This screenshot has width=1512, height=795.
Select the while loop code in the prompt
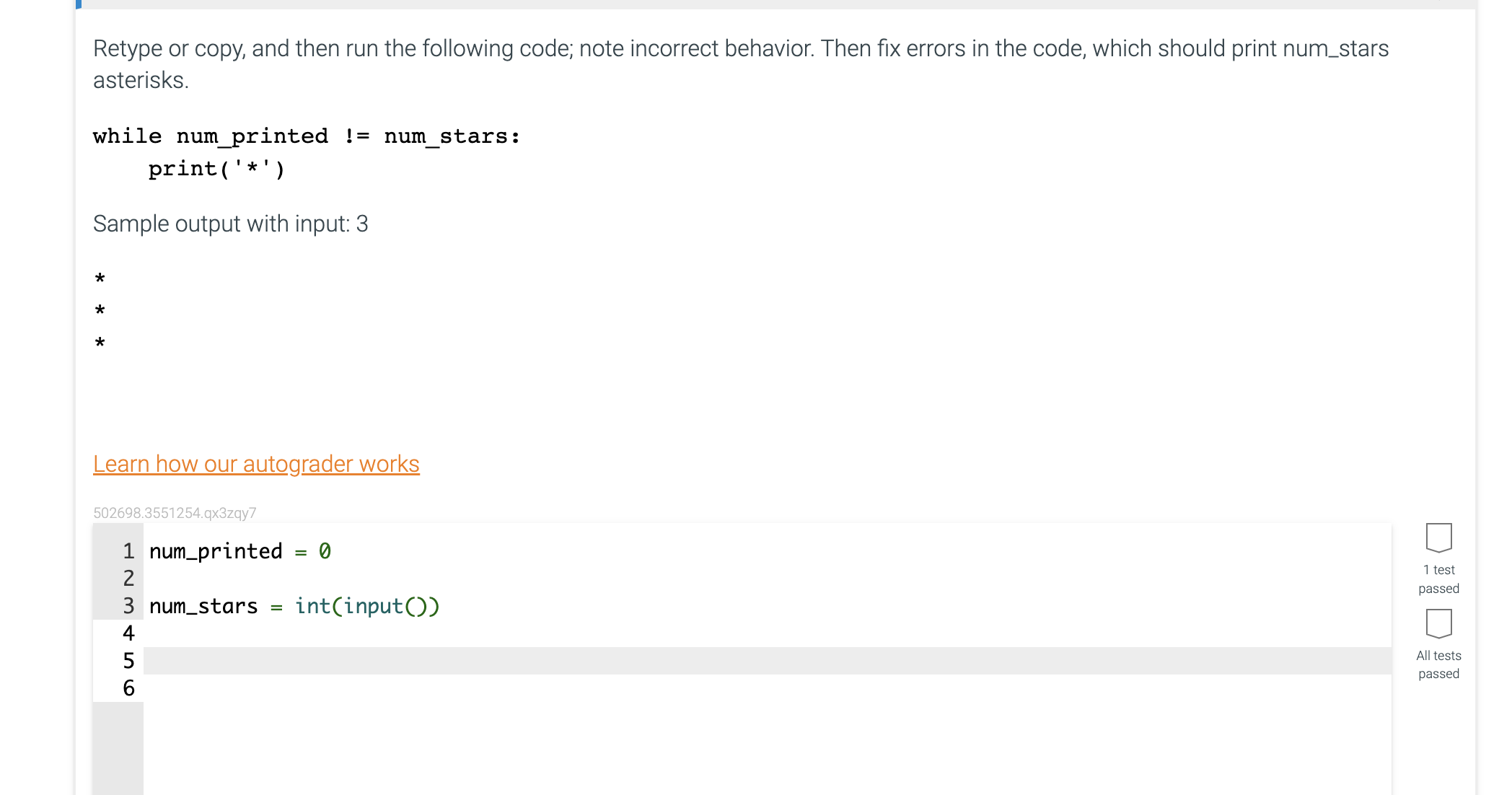pos(305,136)
